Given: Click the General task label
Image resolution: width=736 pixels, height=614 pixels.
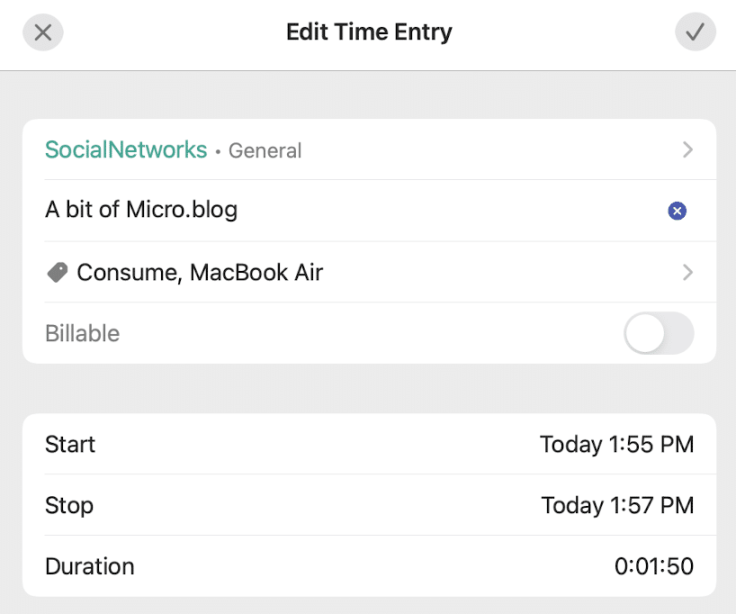Looking at the screenshot, I should click(265, 151).
